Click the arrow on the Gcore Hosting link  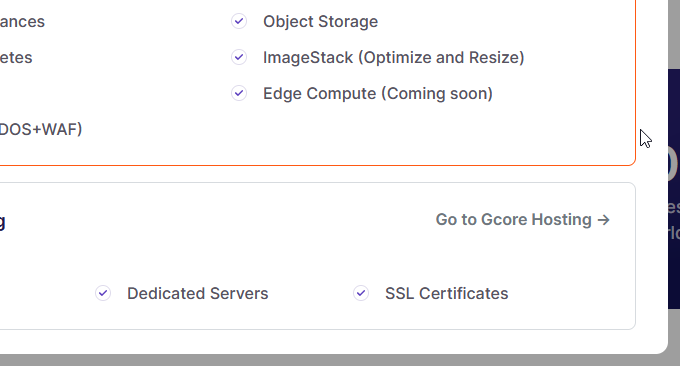(604, 220)
